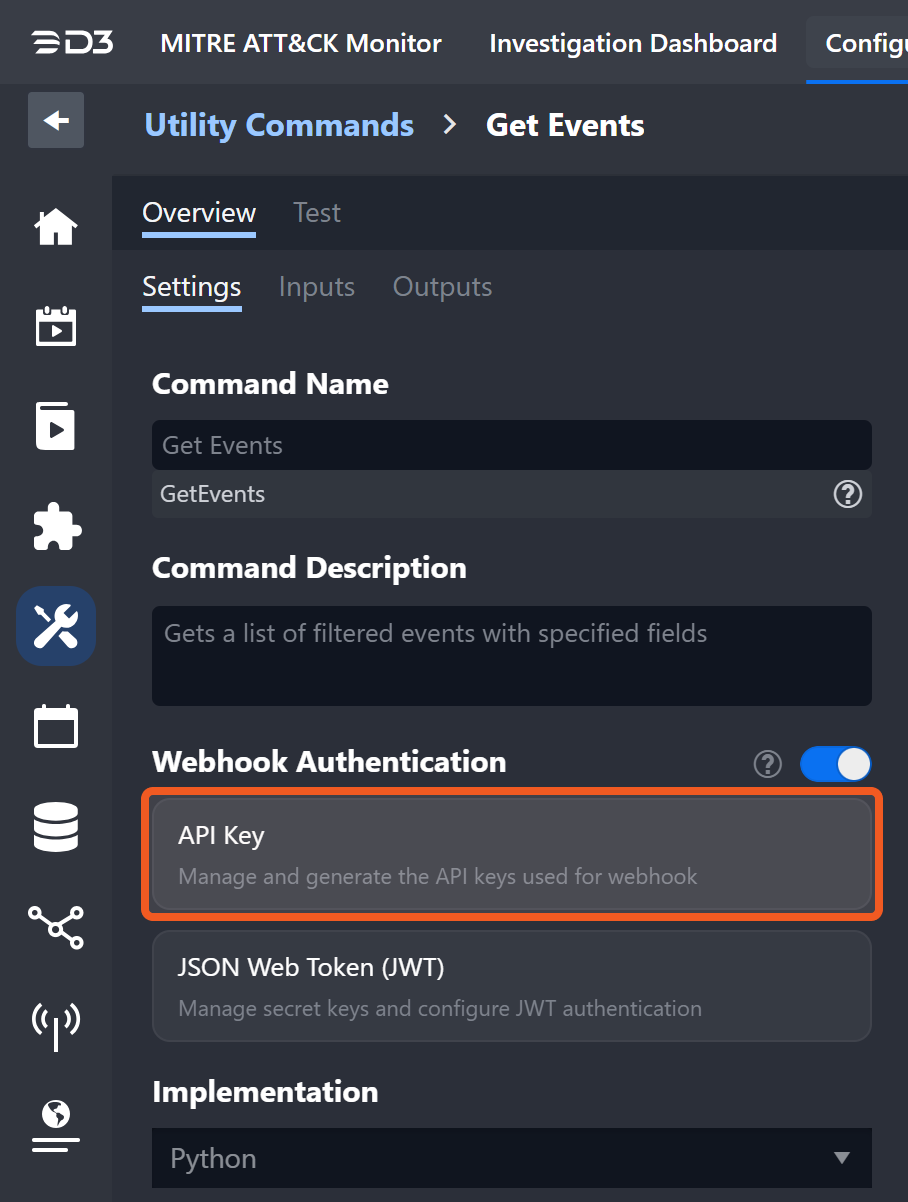Switch to the Inputs tab
Viewport: 908px width, 1202px height.
[316, 287]
